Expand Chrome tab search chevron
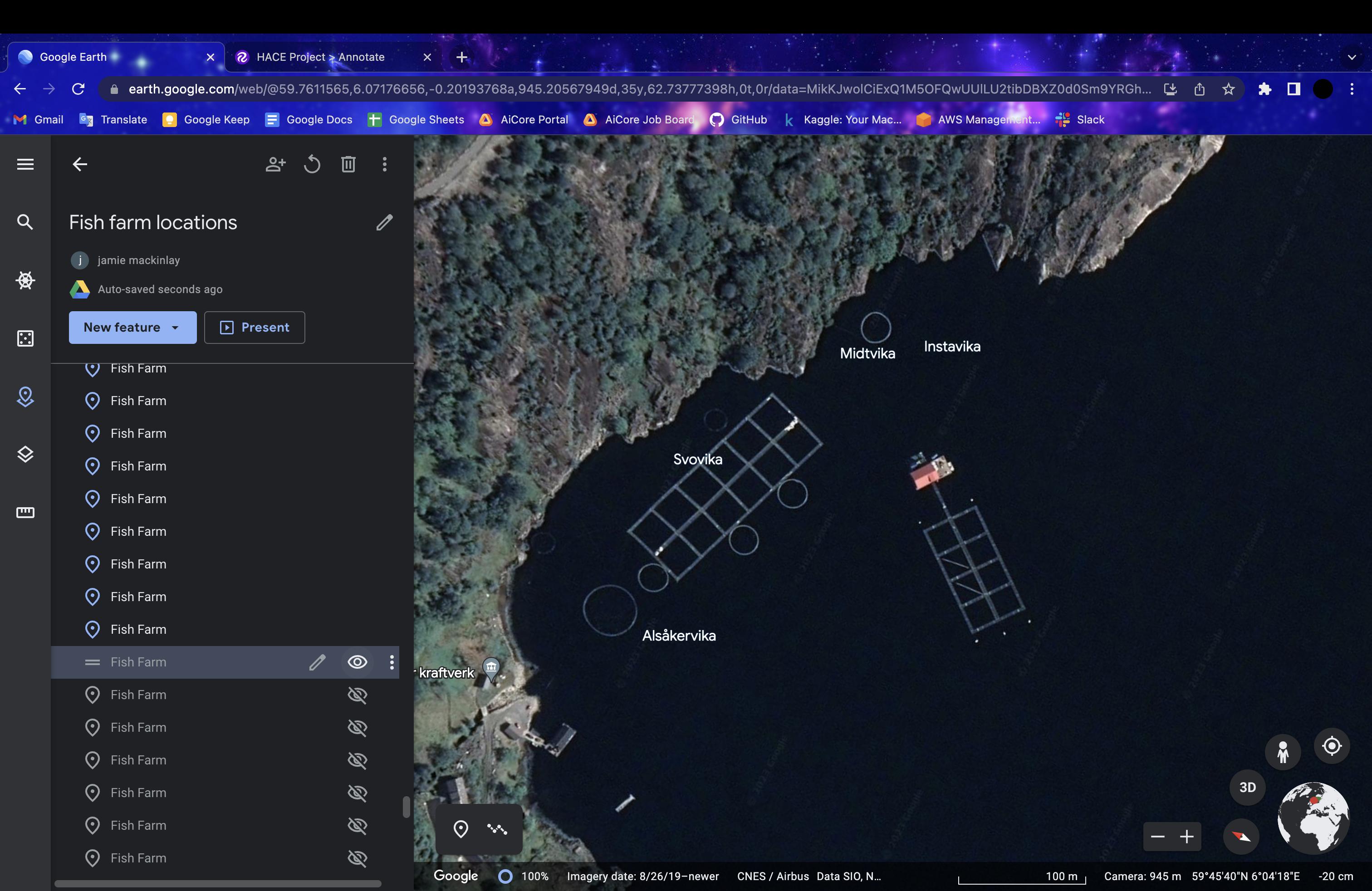The image size is (1372, 891). click(x=1352, y=57)
